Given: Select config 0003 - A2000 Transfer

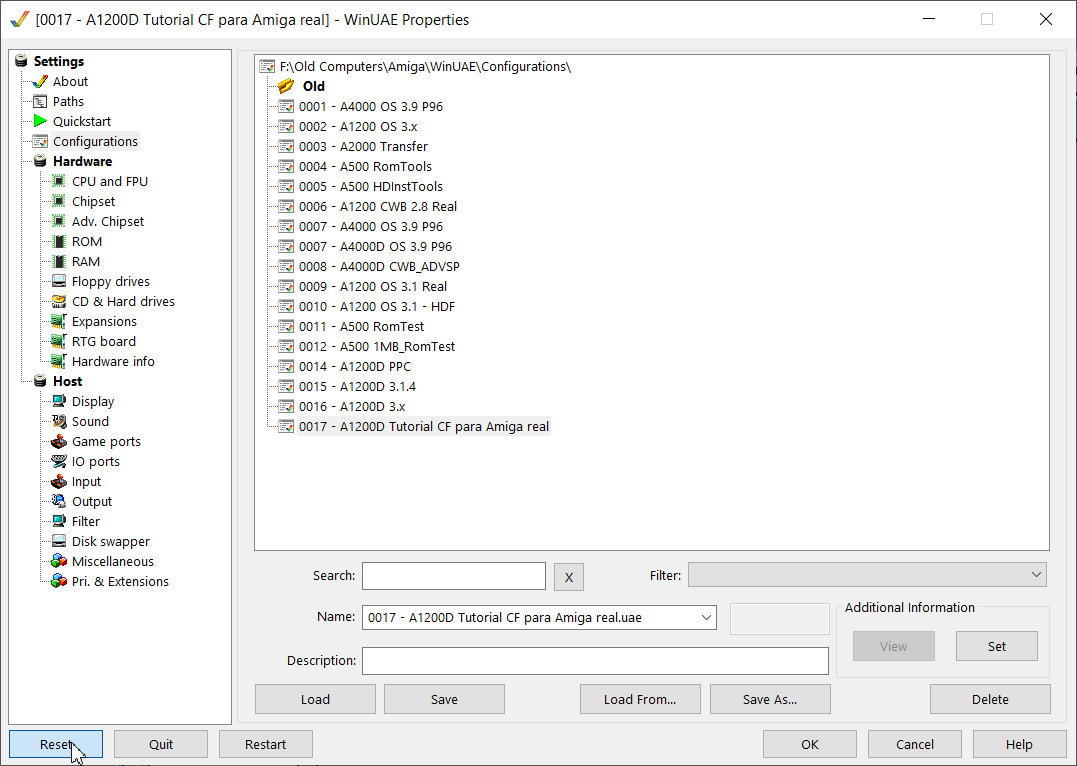Looking at the screenshot, I should [x=363, y=146].
